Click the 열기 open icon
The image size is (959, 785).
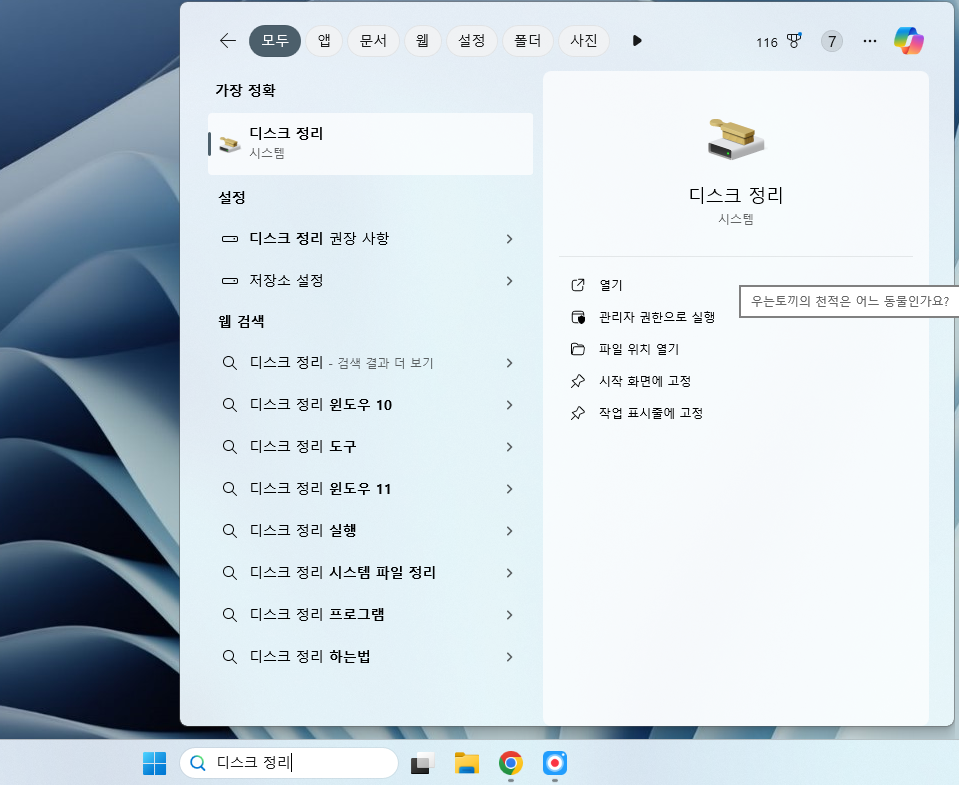[577, 285]
